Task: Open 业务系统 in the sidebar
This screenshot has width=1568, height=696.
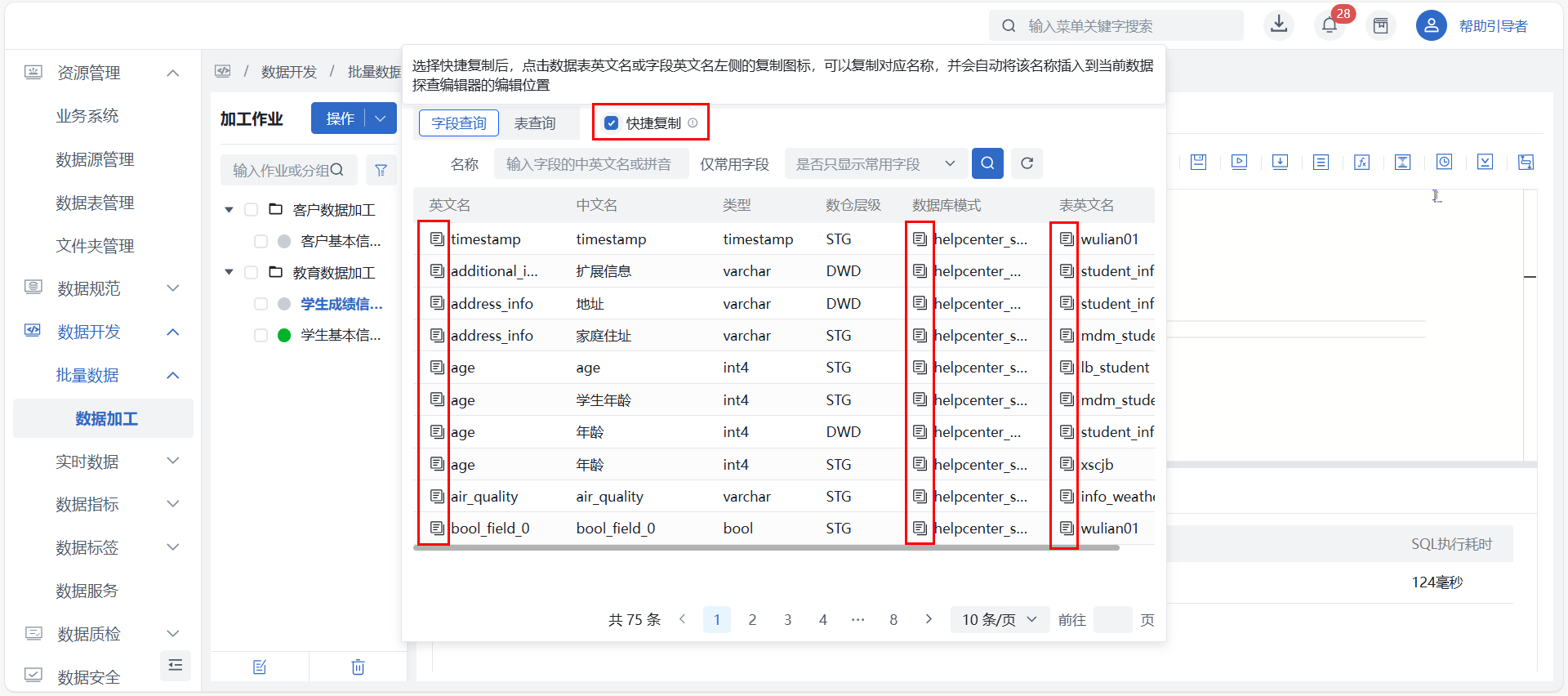Action: point(87,116)
